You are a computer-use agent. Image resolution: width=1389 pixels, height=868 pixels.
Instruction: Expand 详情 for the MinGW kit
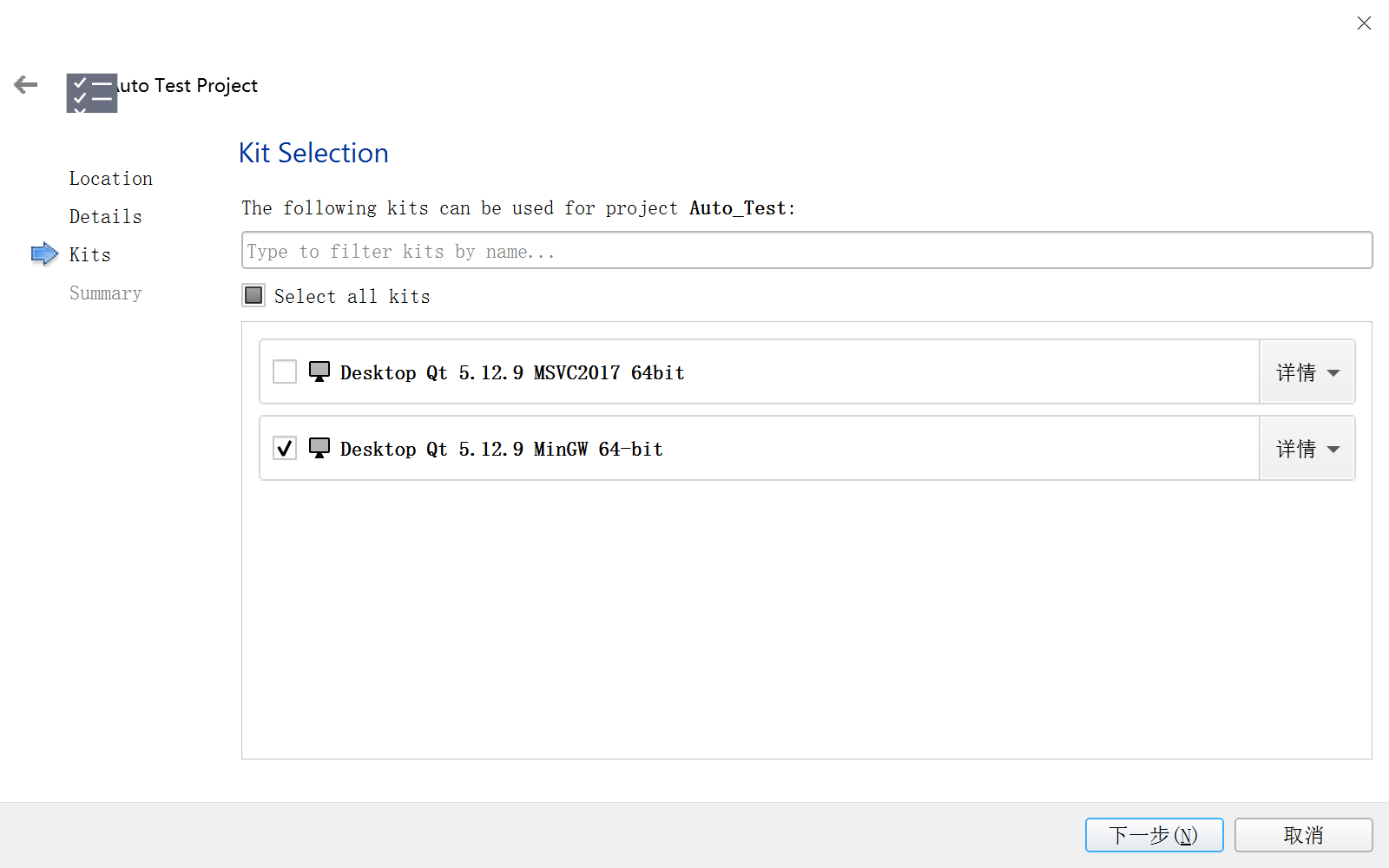click(x=1307, y=449)
